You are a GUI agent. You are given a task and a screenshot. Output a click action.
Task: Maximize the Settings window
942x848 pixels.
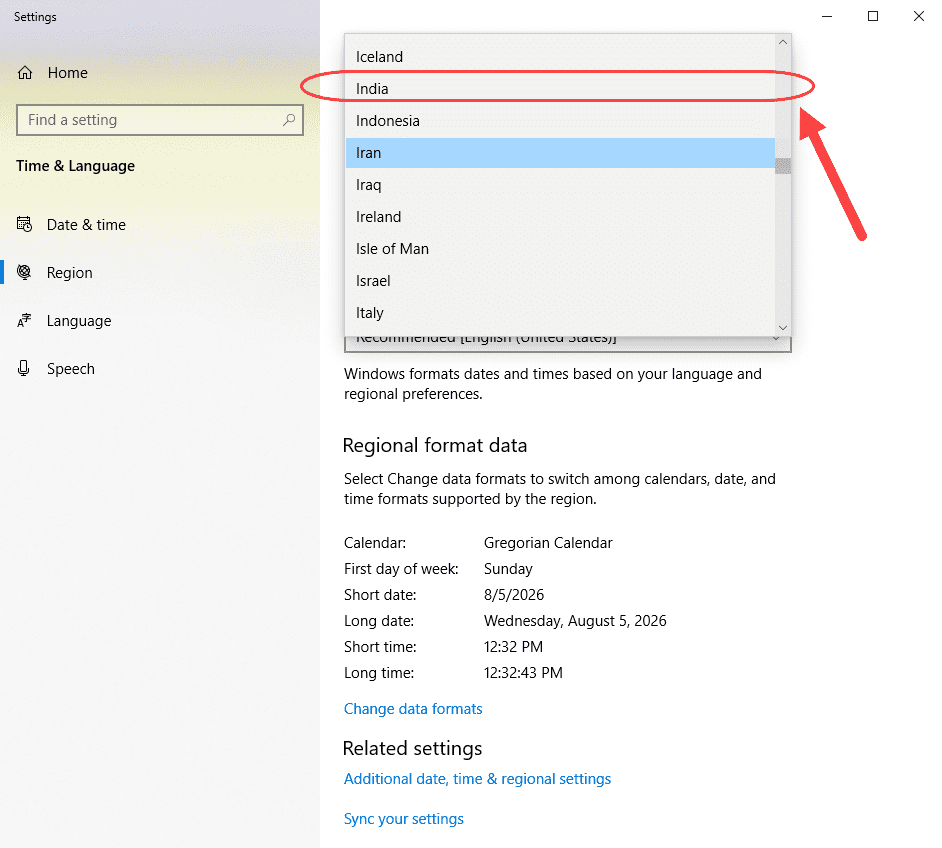[x=873, y=16]
